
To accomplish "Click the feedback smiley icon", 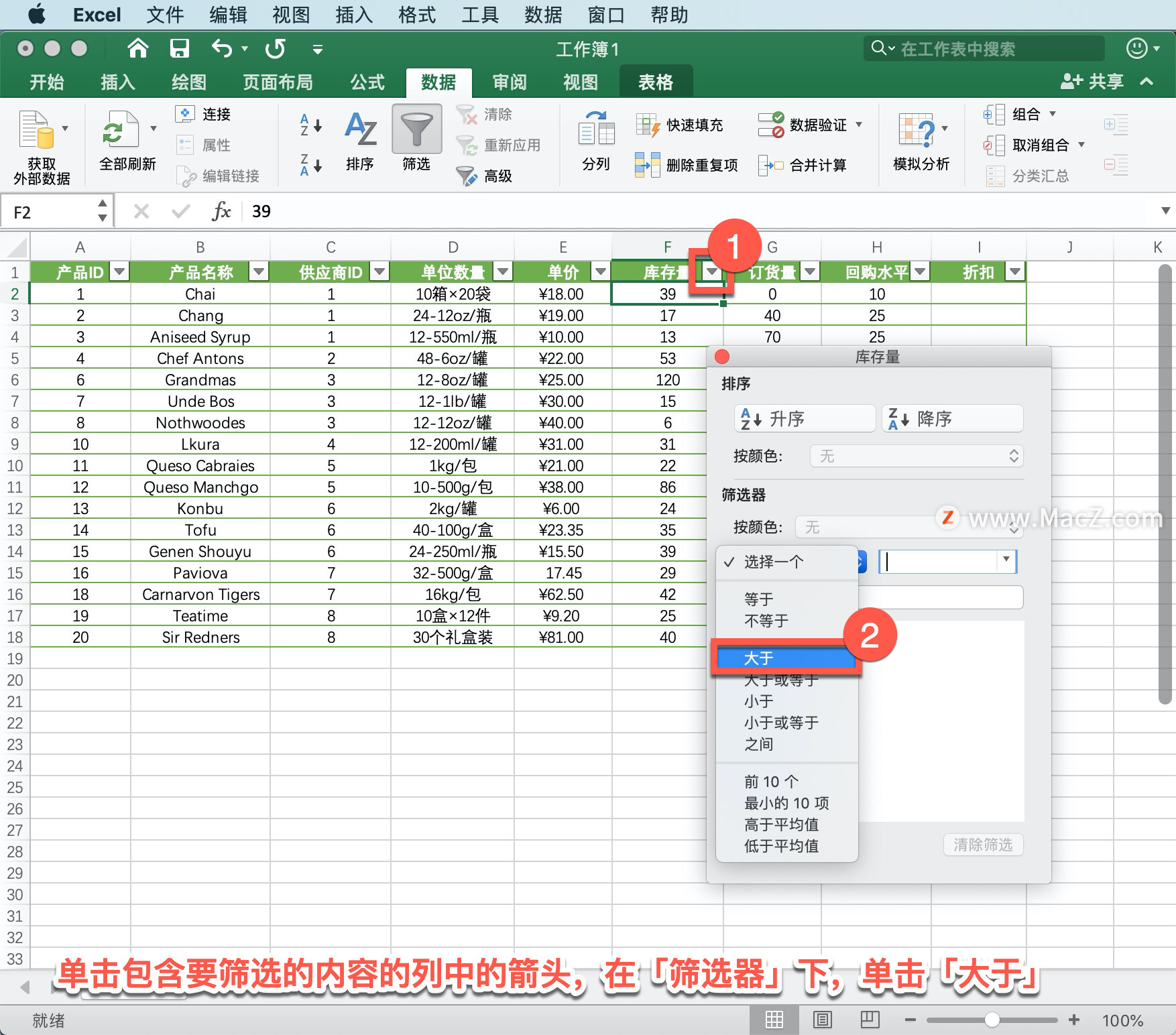I will point(1136,48).
